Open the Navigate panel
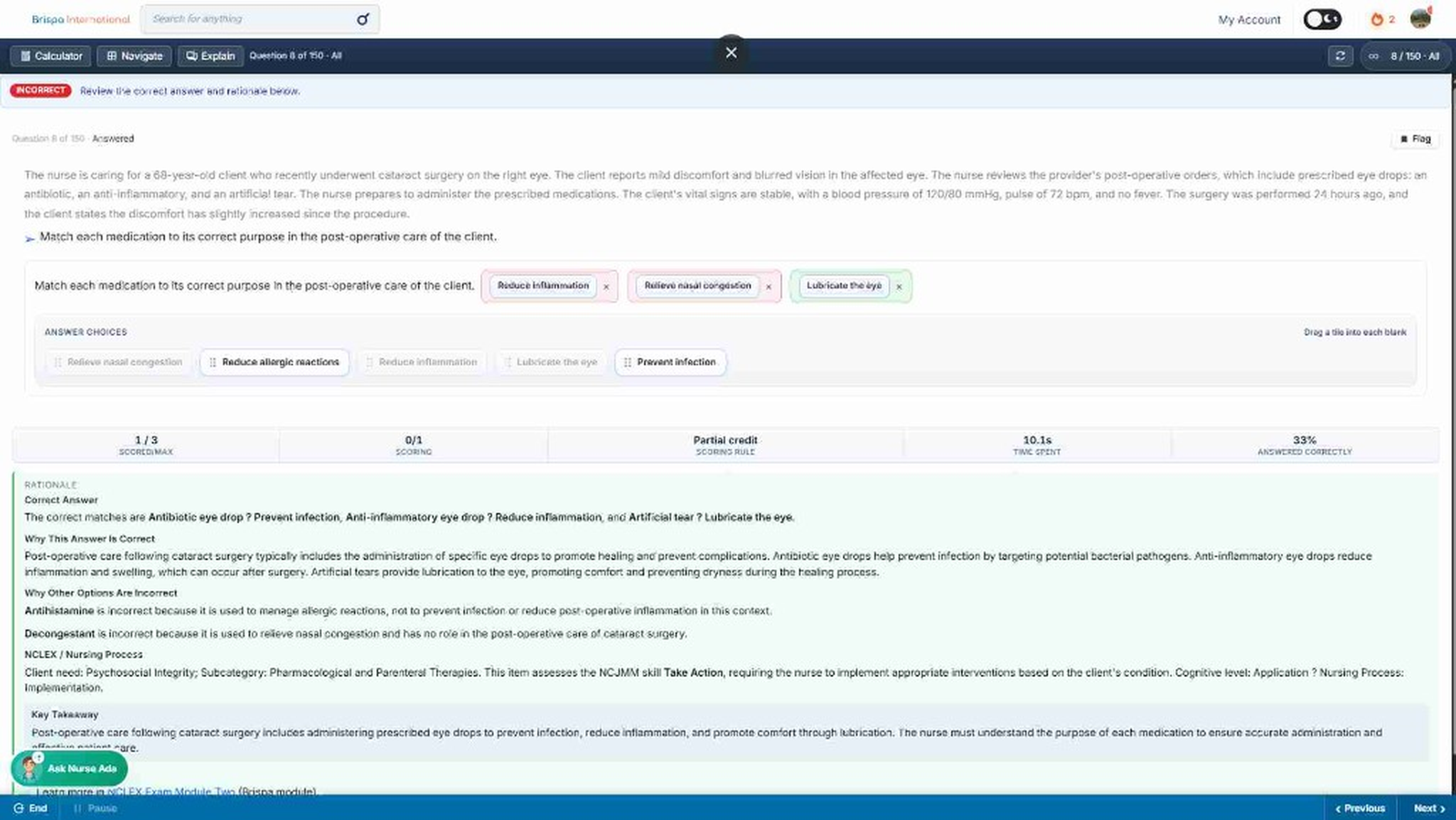Viewport: 1456px width, 820px height. click(x=134, y=55)
